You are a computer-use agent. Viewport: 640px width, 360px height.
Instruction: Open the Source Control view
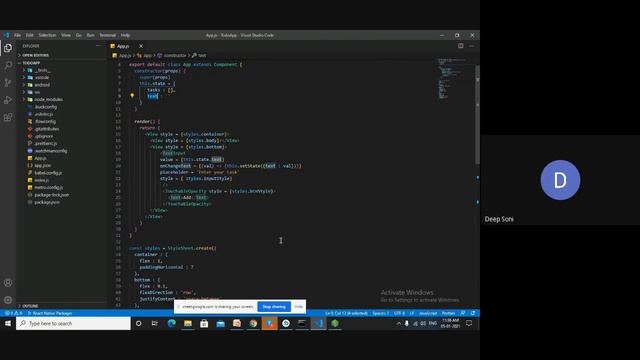point(8,83)
